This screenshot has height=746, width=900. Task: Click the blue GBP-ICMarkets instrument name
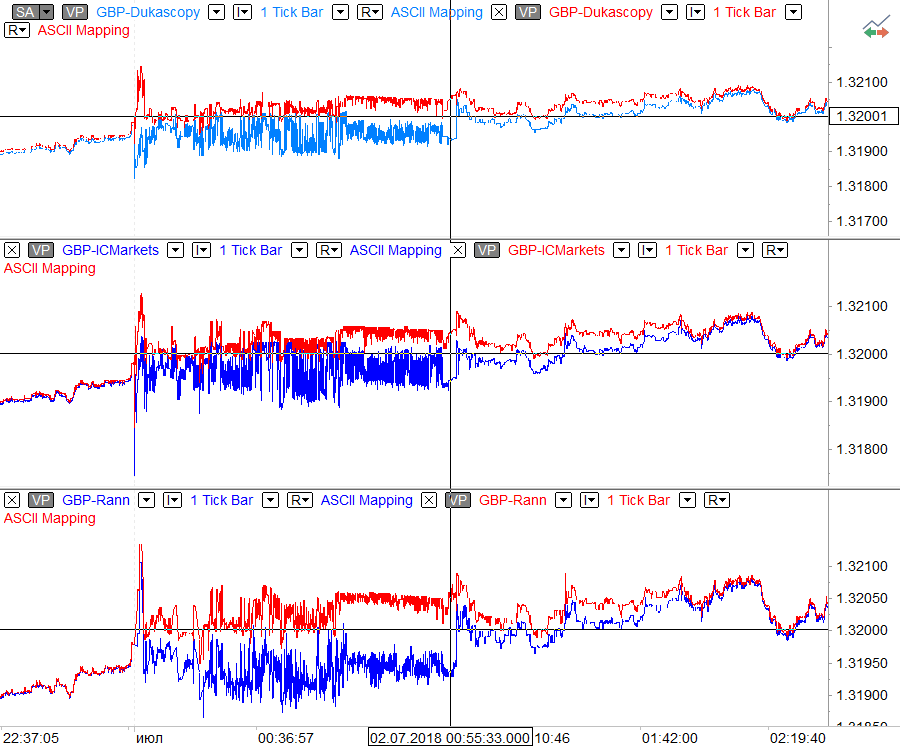pos(110,250)
